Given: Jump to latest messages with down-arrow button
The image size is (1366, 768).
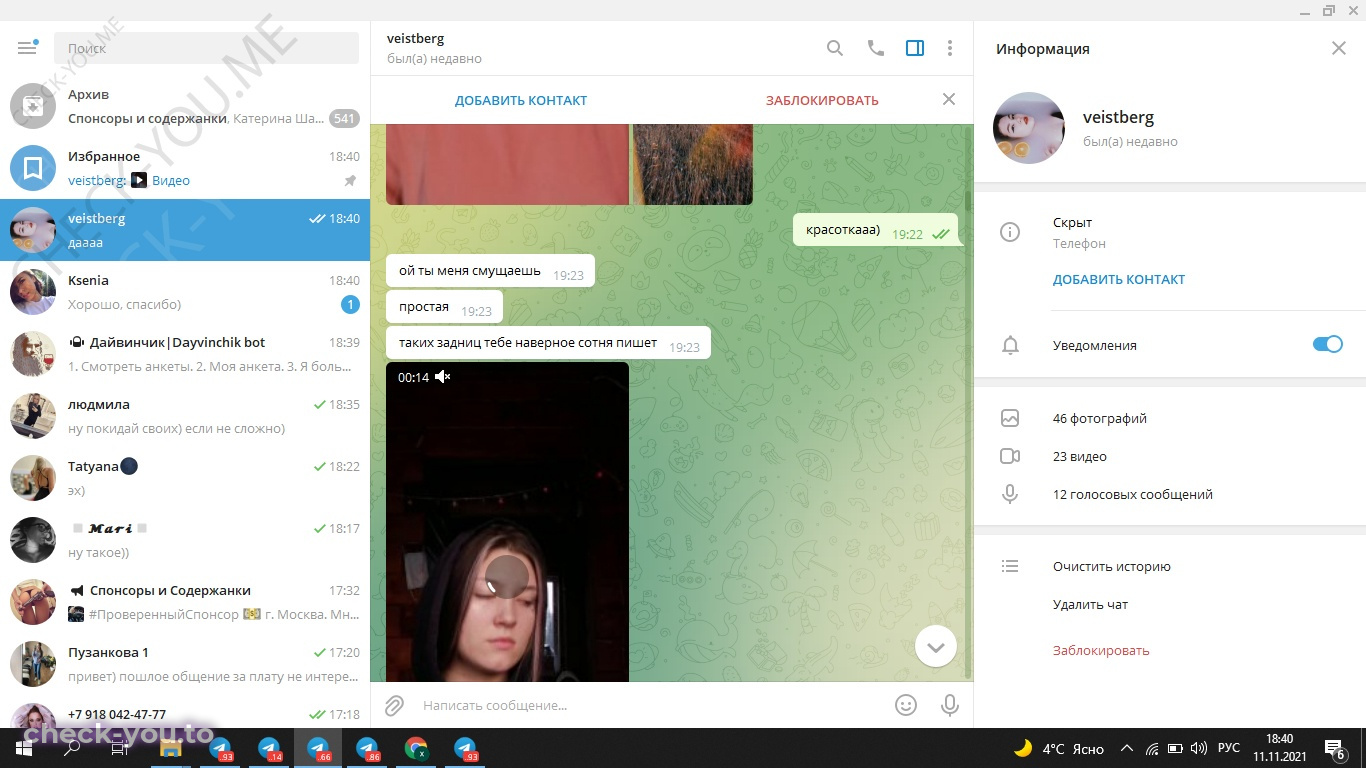Looking at the screenshot, I should [936, 648].
